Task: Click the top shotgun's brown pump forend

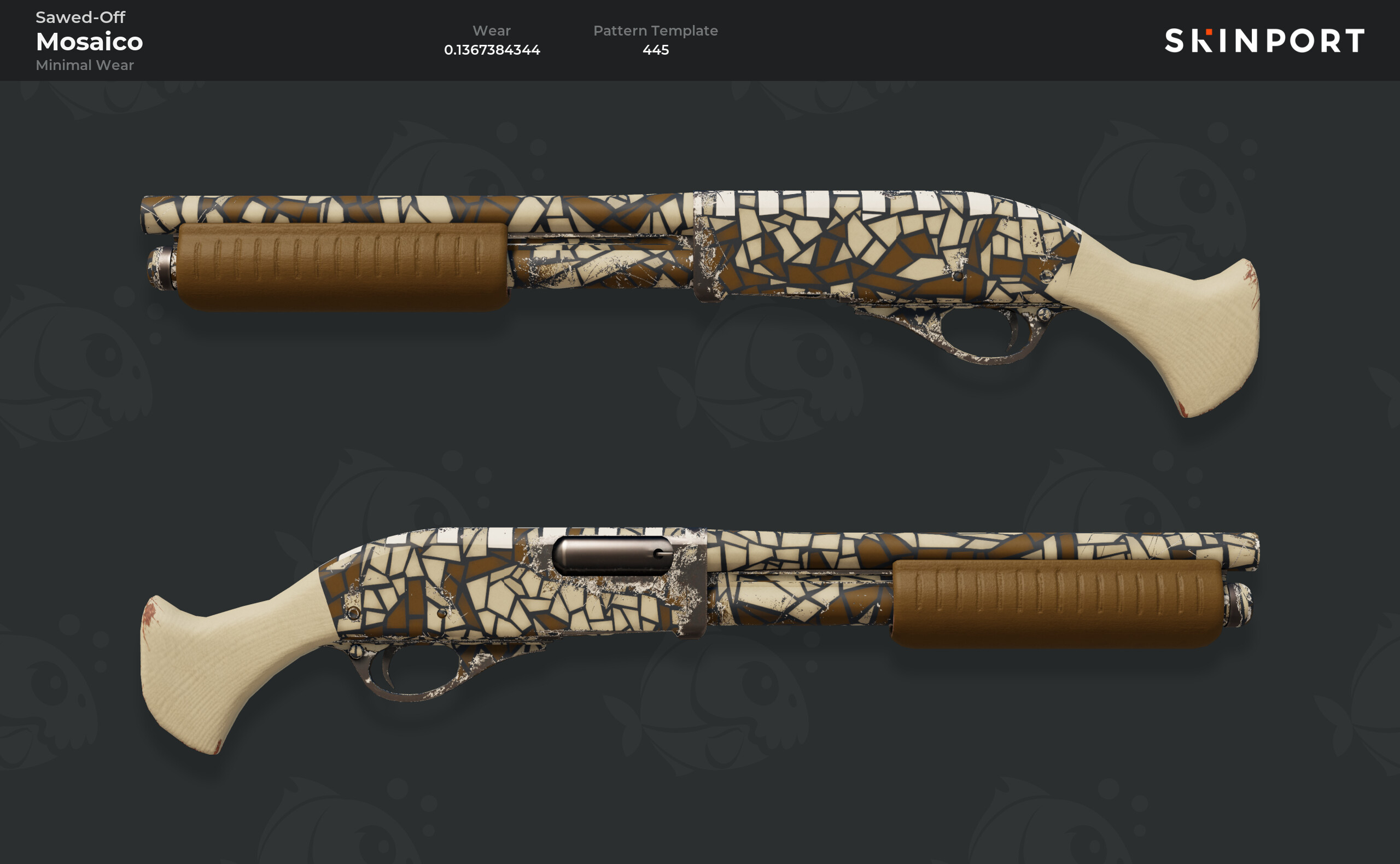Action: [342, 266]
